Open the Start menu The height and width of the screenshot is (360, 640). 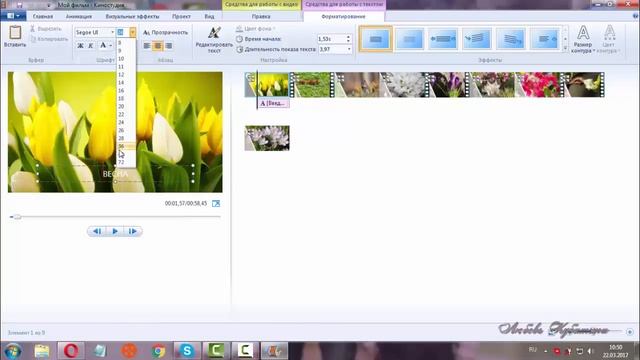(x=13, y=351)
